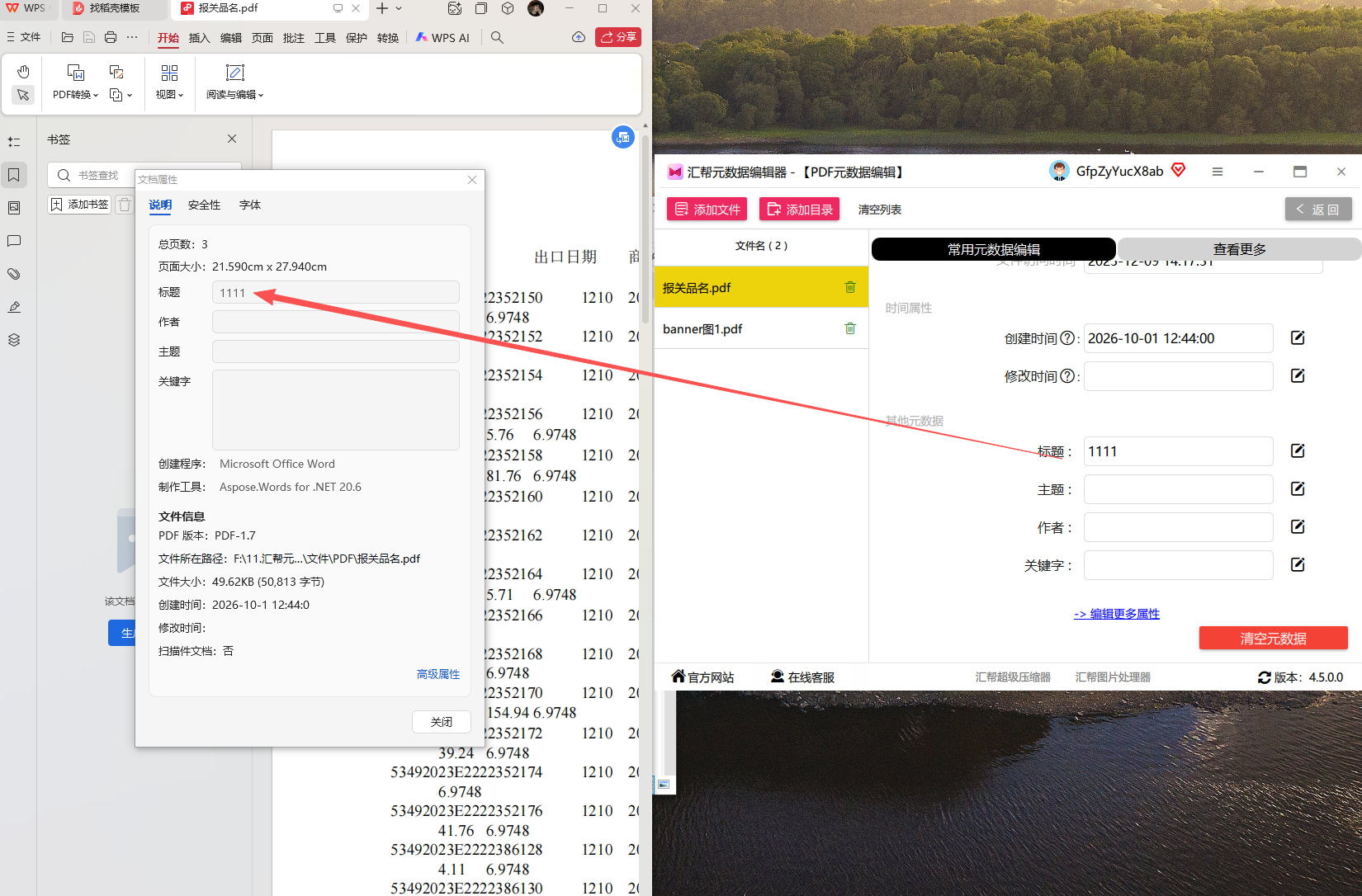
Task: Open the 在线客服 link
Action: [x=802, y=677]
